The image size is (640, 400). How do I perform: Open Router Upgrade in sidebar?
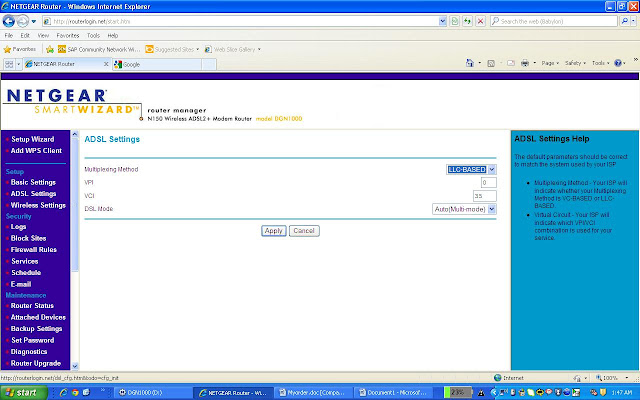click(x=36, y=363)
